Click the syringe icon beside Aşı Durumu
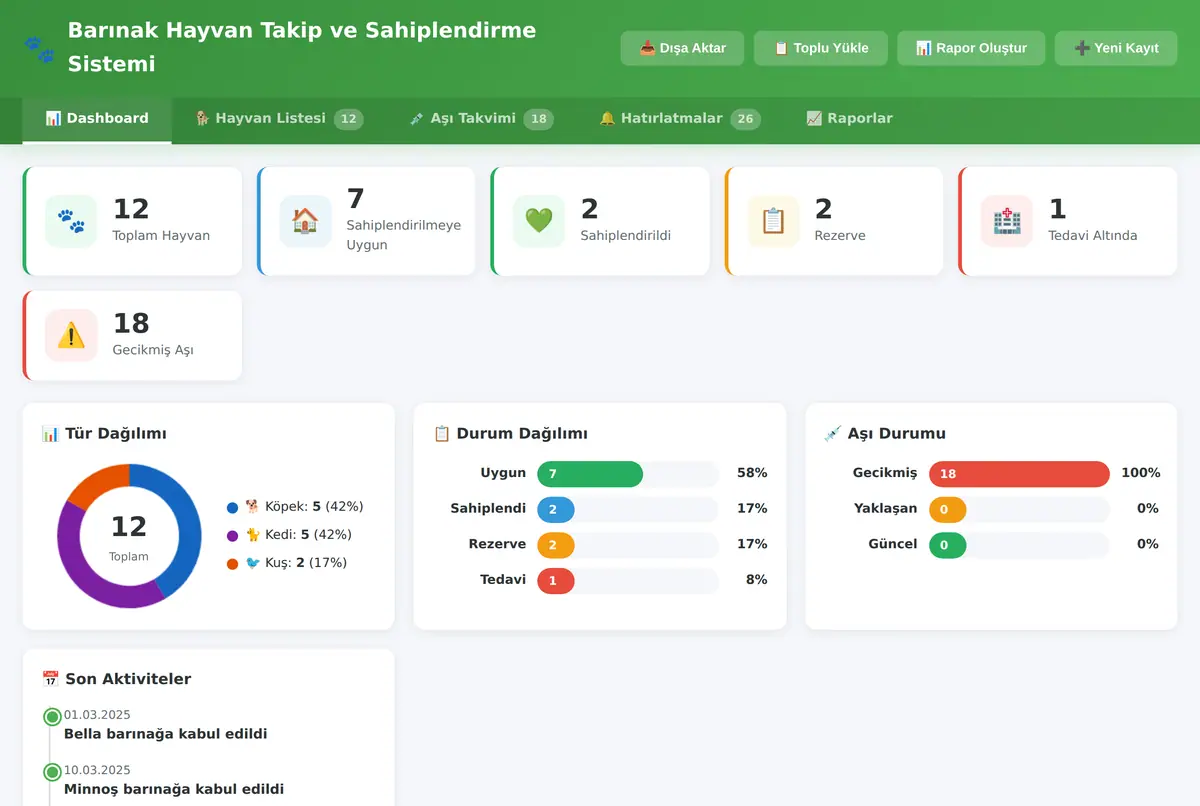Screen dimensions: 1200x806 pyautogui.click(x=833, y=434)
